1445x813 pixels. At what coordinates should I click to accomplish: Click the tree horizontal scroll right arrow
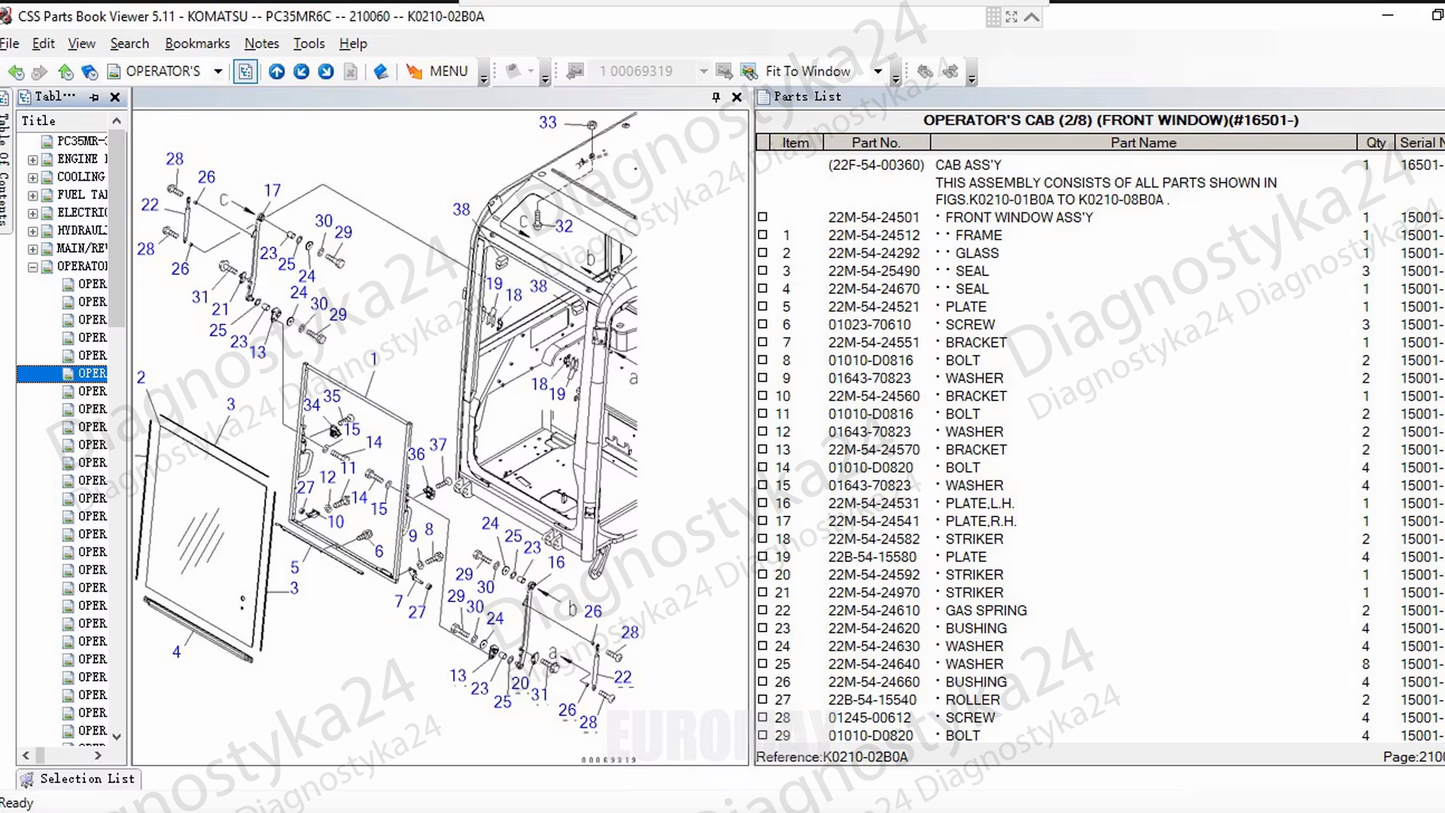[x=97, y=756]
